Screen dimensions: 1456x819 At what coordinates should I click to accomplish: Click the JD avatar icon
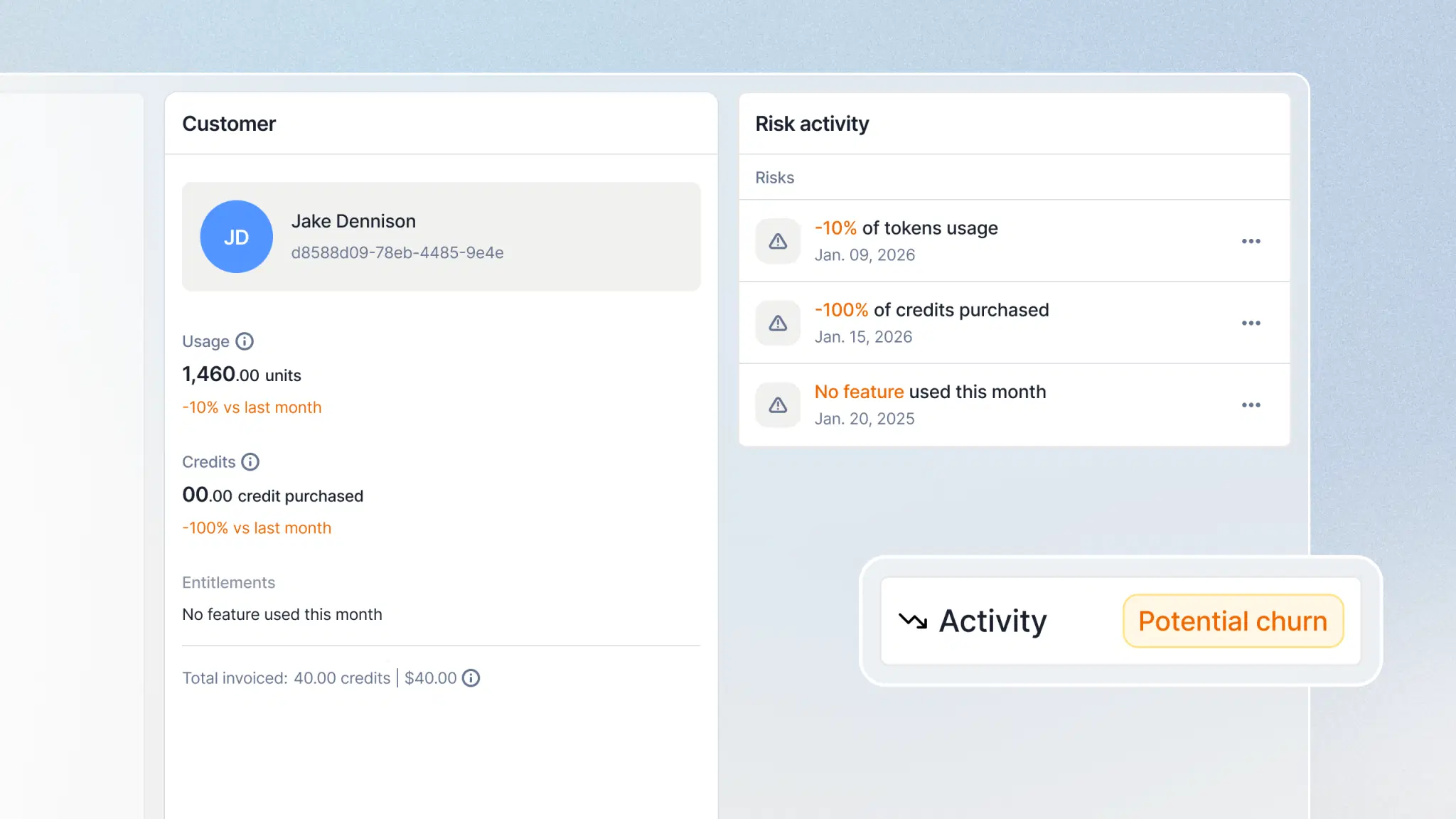(236, 236)
